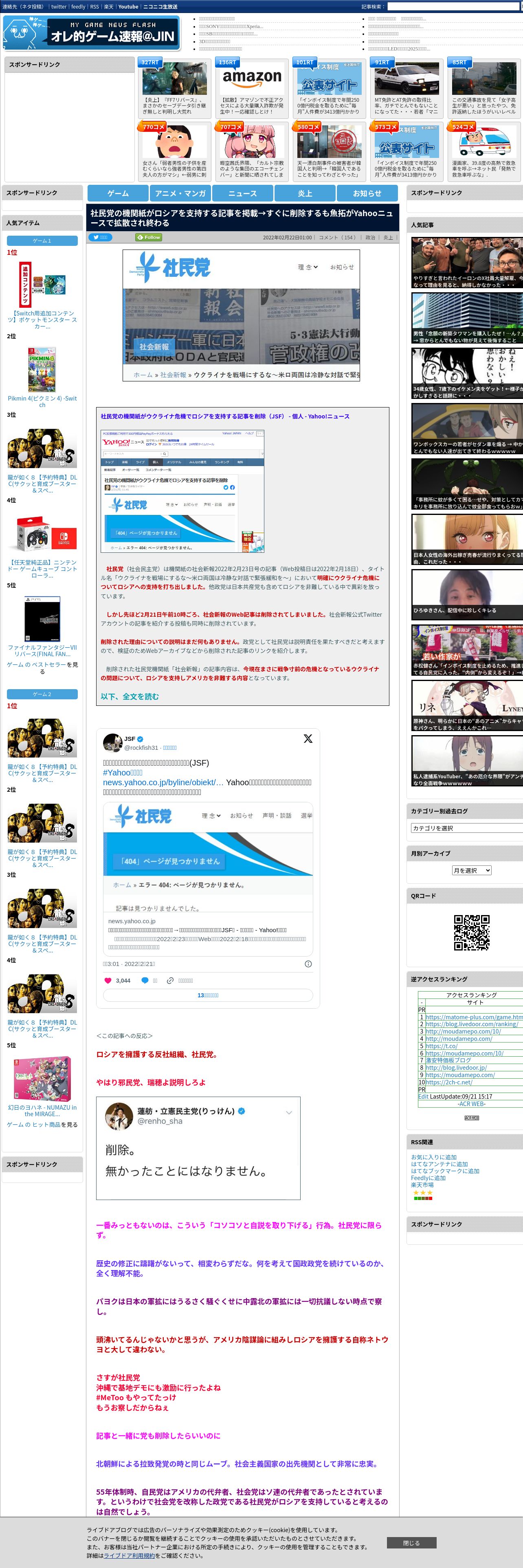Click お気に入りに追加 link
Viewport: 523px width, 1568px height.
pos(433,1158)
